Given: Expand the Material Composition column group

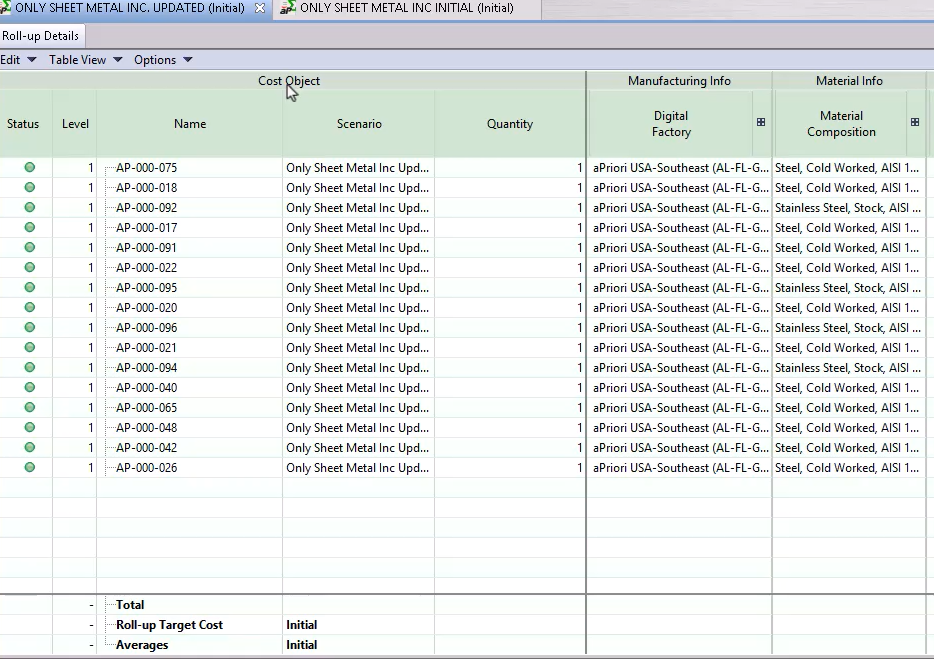Looking at the screenshot, I should (x=914, y=123).
